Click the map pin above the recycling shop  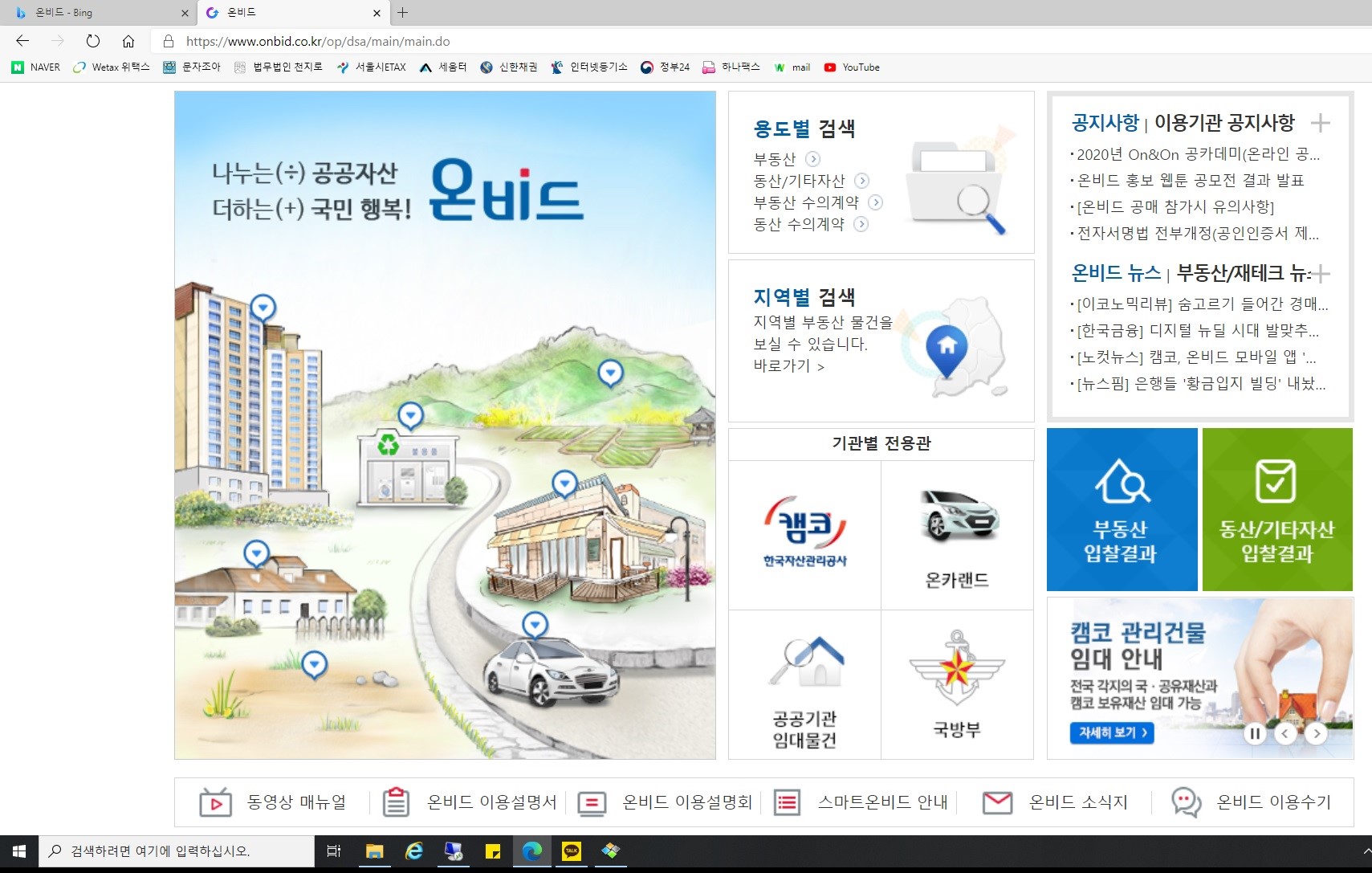click(x=411, y=416)
